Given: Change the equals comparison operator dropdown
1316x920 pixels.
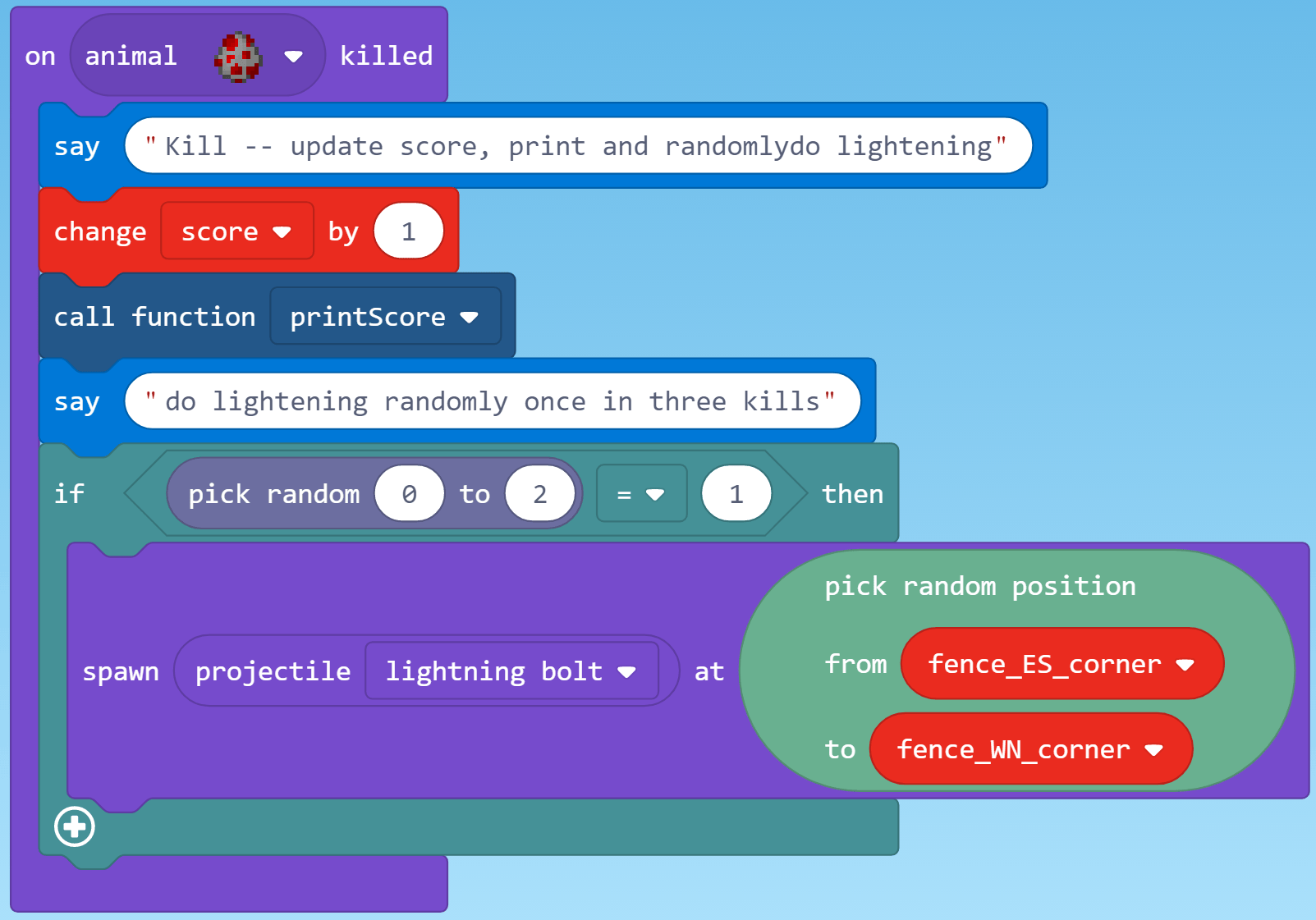Looking at the screenshot, I should [x=641, y=494].
